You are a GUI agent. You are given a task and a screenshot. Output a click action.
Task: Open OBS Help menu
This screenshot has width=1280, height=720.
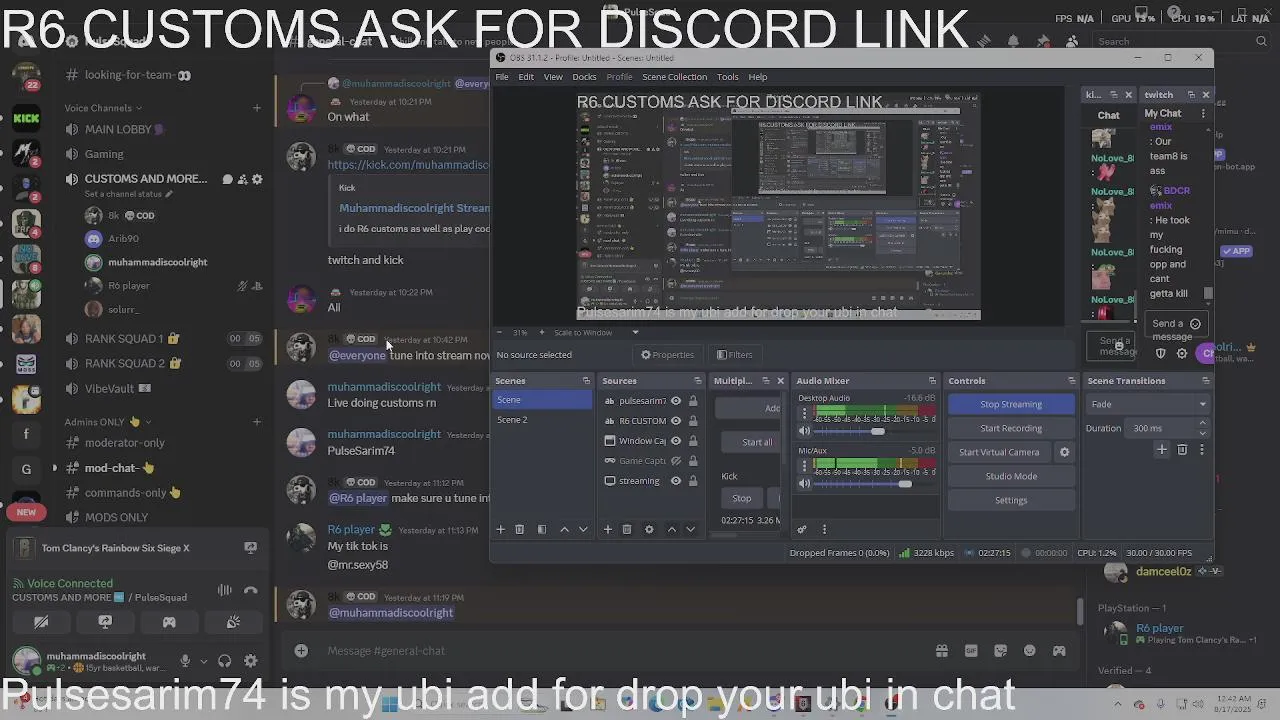pos(758,77)
